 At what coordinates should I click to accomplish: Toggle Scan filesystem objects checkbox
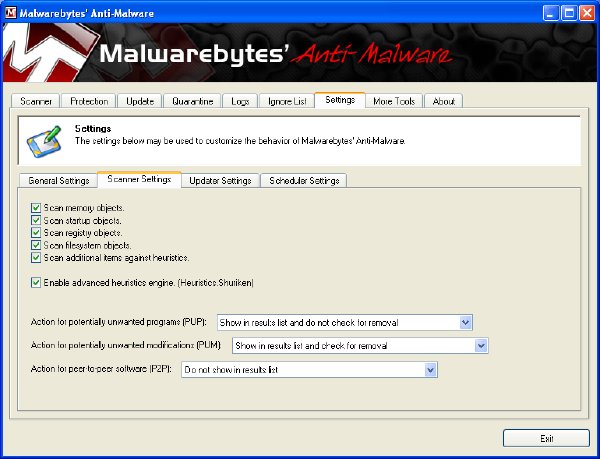click(x=36, y=245)
